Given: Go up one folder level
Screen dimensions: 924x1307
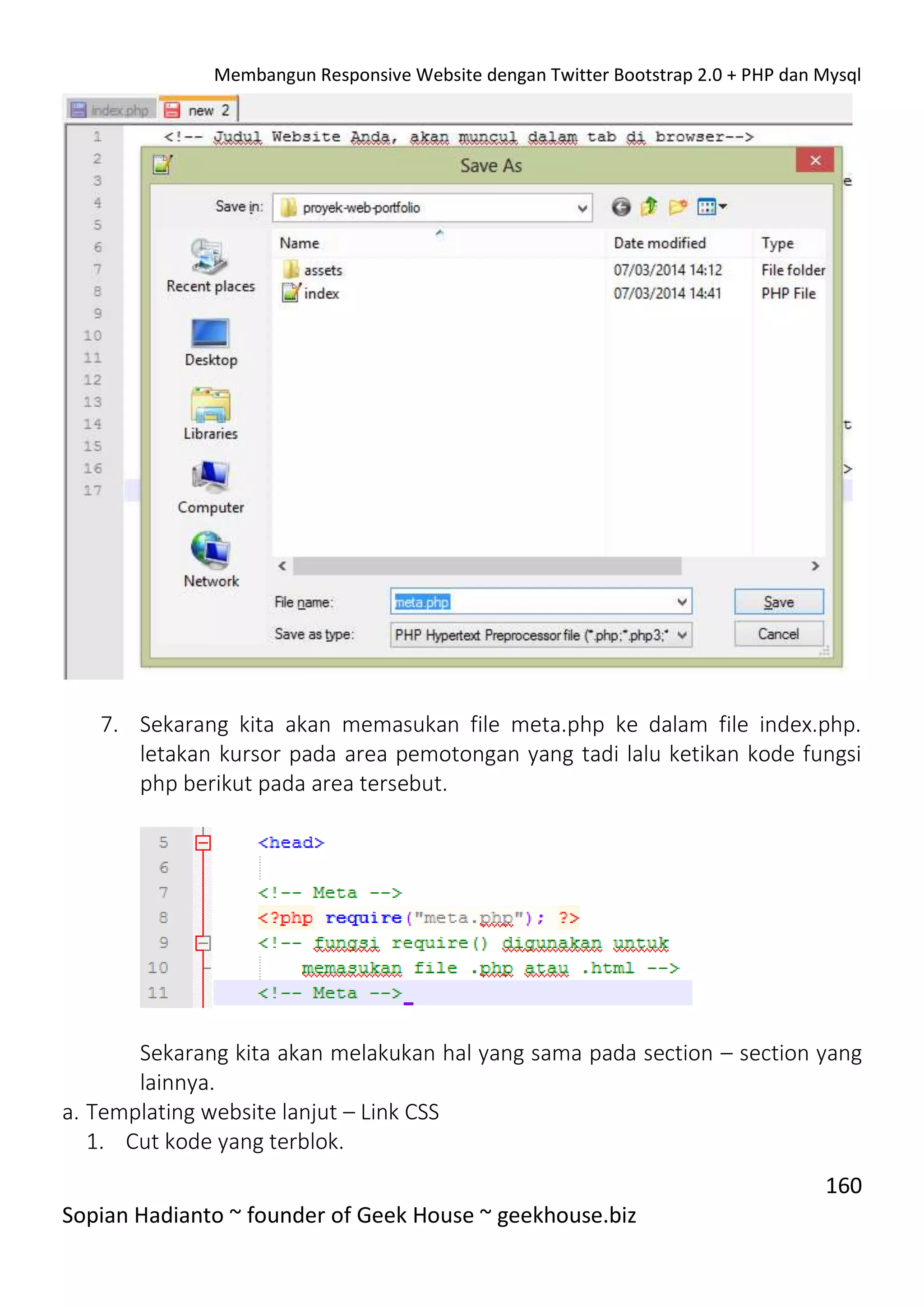Looking at the screenshot, I should coord(649,207).
